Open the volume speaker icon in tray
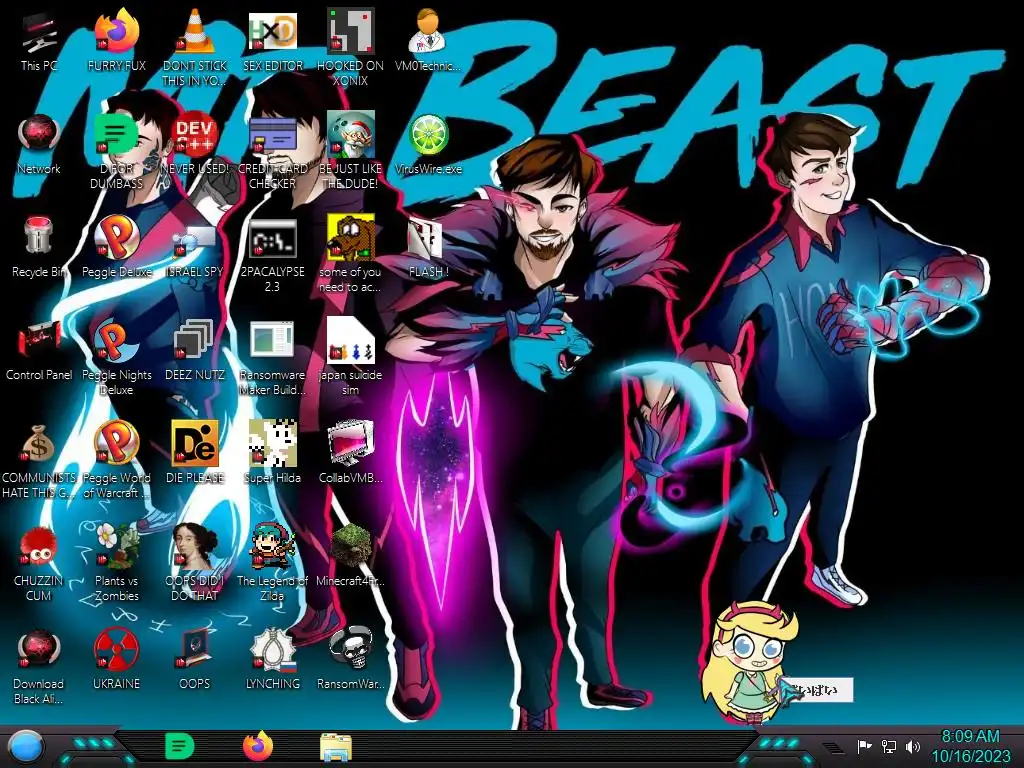The width and height of the screenshot is (1024, 768). 913,746
